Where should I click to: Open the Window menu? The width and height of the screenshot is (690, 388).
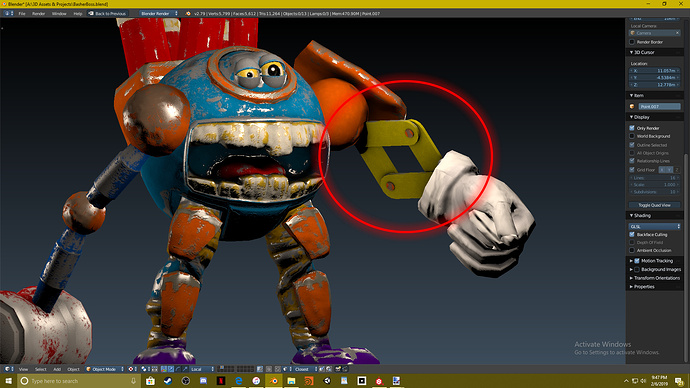(x=59, y=14)
